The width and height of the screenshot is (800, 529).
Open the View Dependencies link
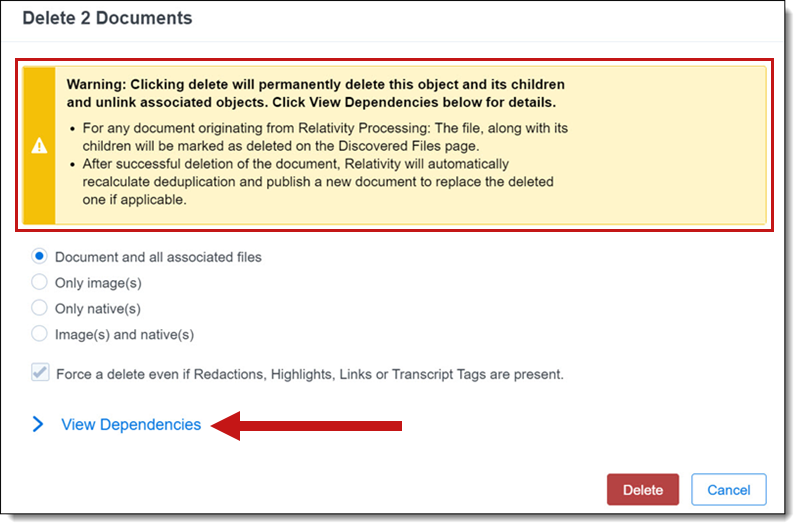131,425
